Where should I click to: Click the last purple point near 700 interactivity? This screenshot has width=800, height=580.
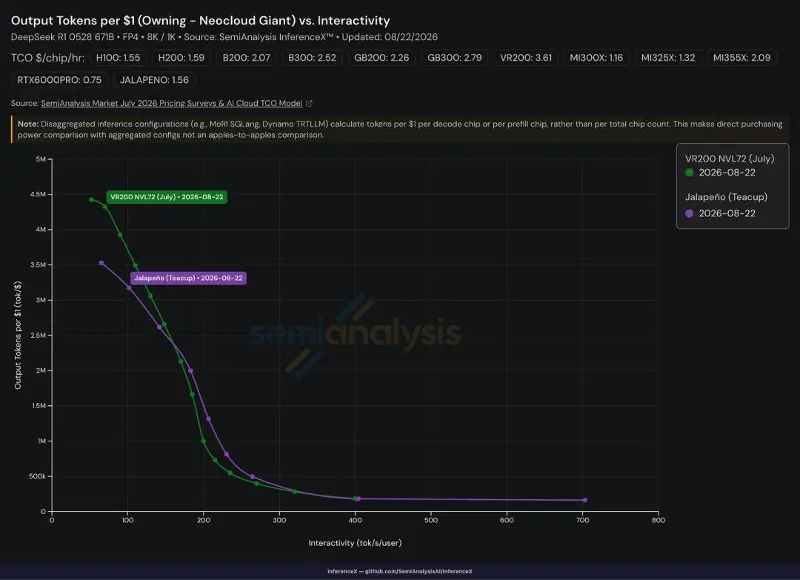point(585,500)
